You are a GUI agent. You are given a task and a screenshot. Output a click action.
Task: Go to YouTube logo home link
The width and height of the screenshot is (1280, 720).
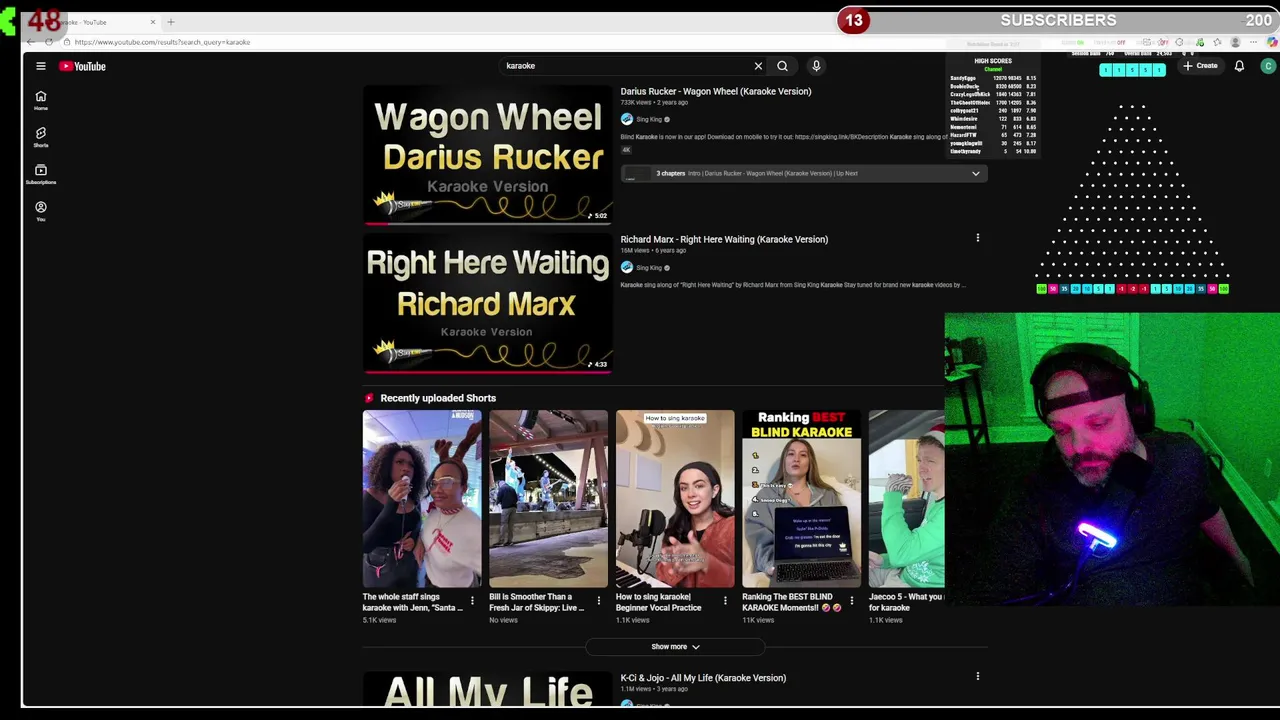tap(82, 66)
